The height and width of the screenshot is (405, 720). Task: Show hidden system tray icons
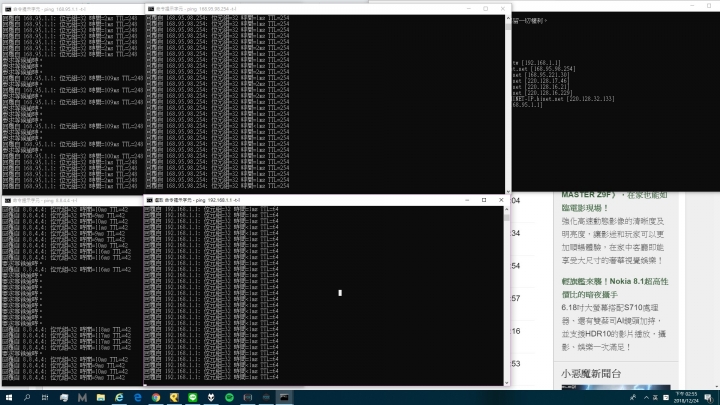point(646,397)
